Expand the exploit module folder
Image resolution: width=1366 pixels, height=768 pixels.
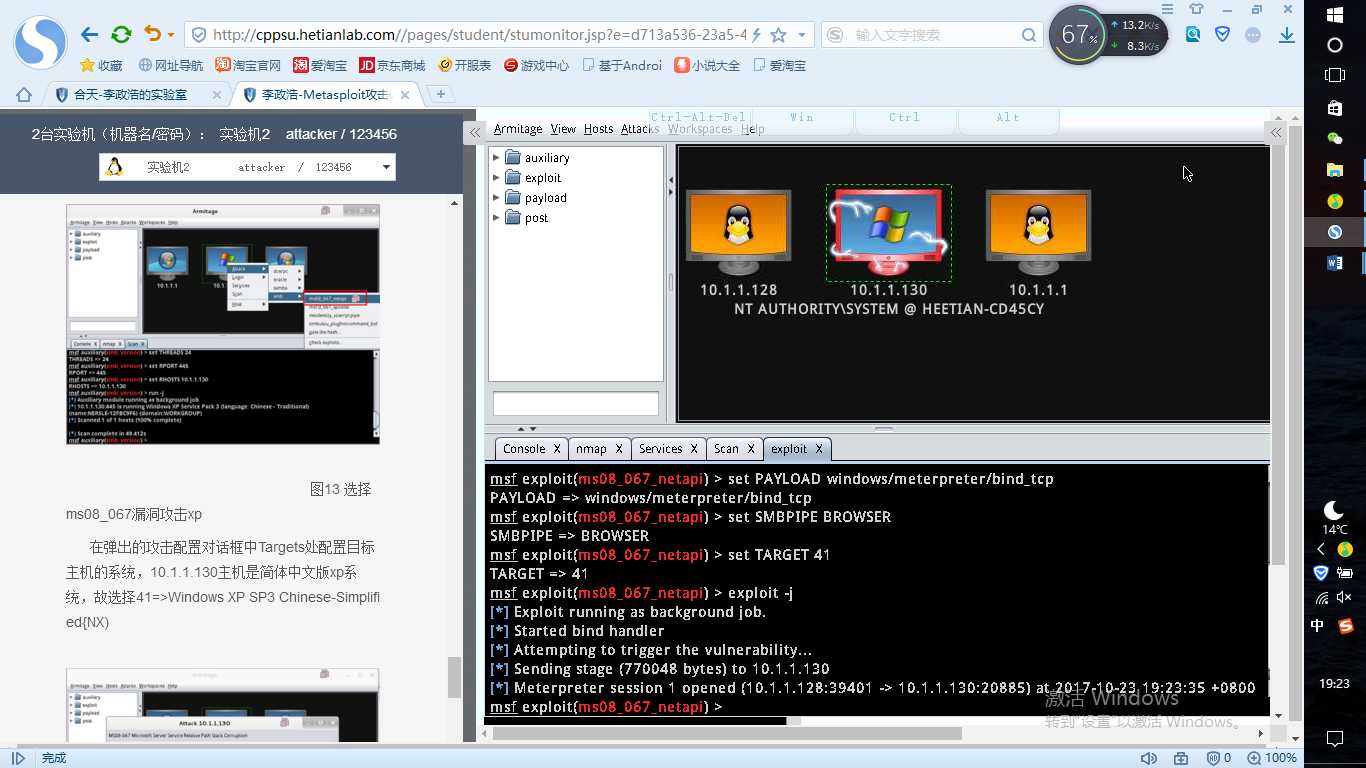point(496,177)
